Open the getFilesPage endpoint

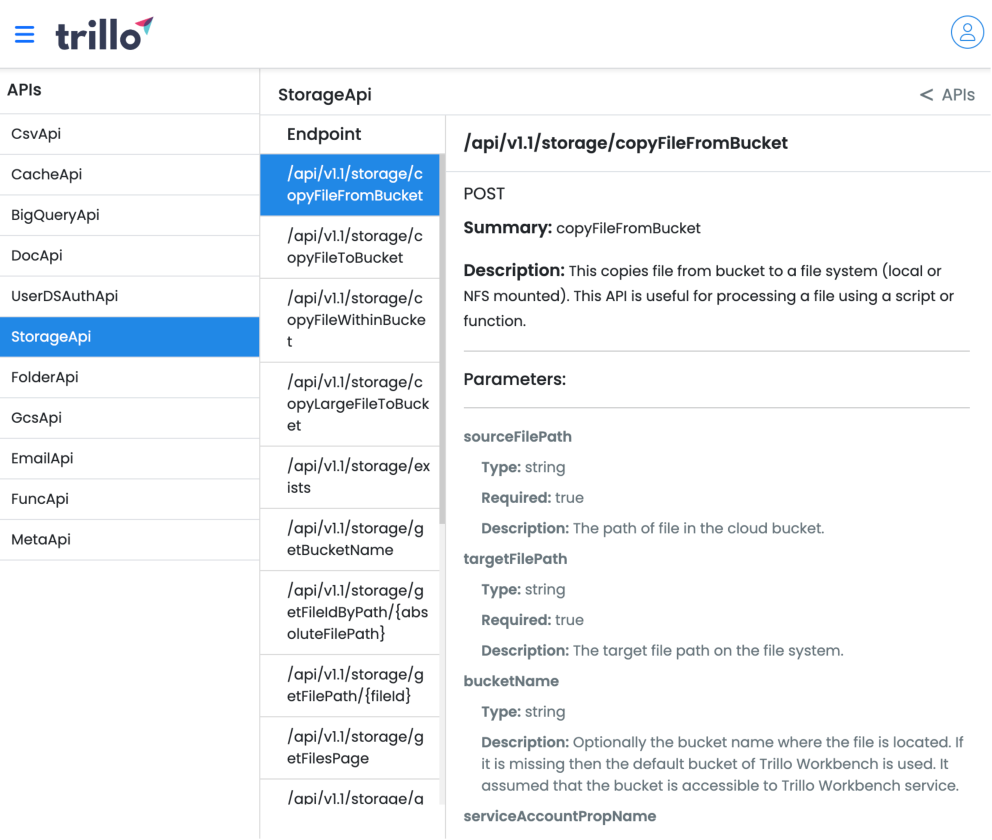coord(350,748)
